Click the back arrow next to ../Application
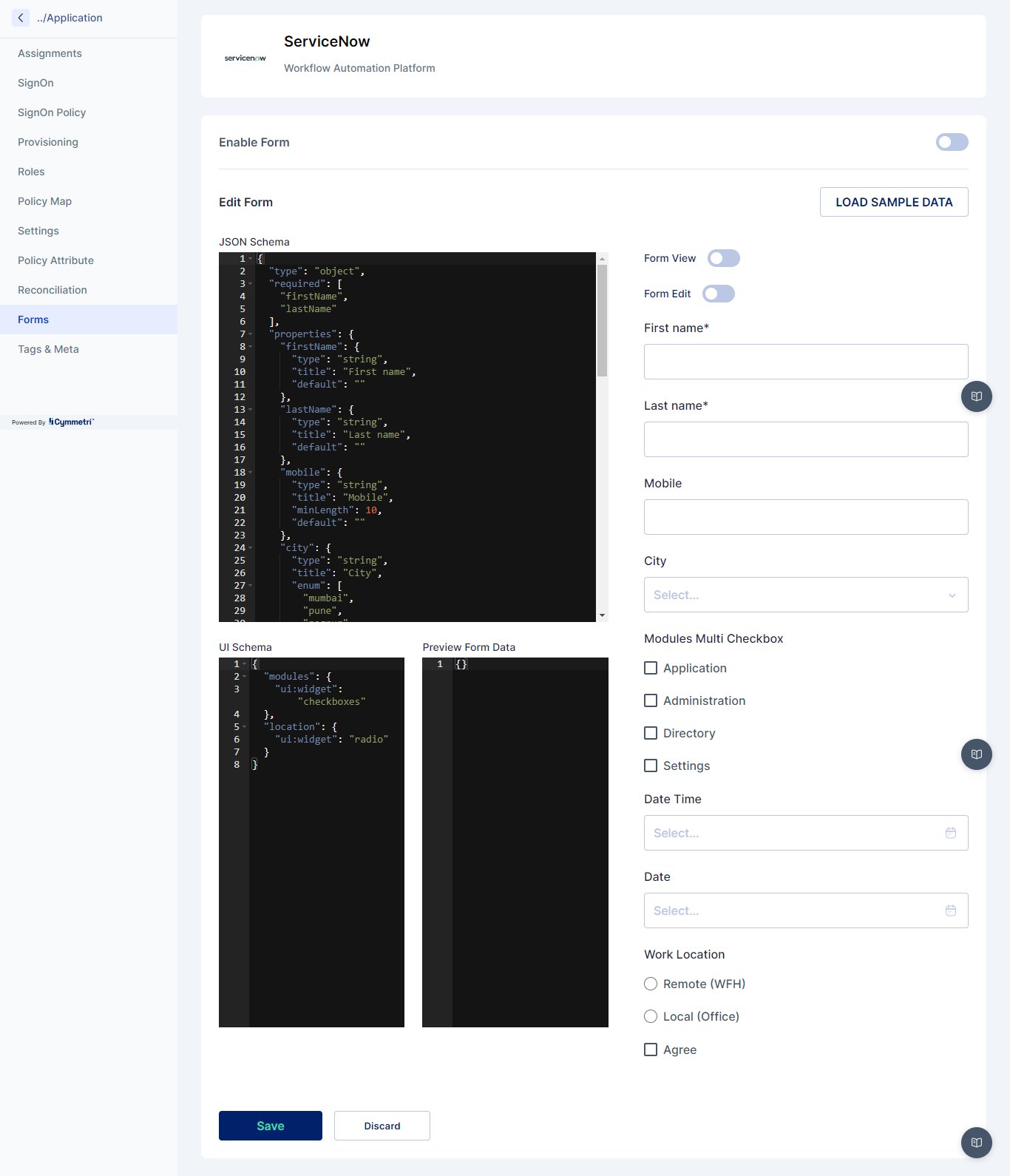Screen dimensions: 1010x1176 21,18
